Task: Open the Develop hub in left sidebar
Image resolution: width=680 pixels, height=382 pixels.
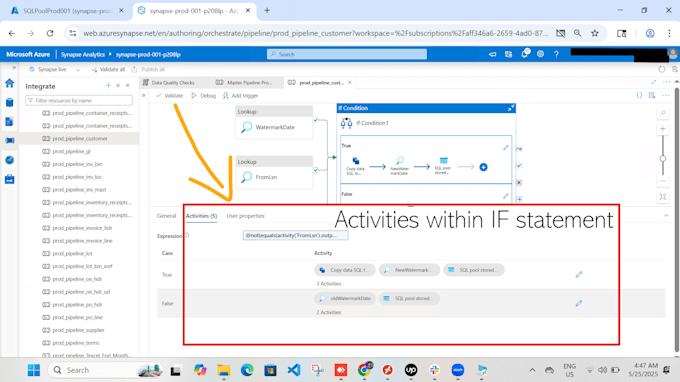Action: (10, 122)
